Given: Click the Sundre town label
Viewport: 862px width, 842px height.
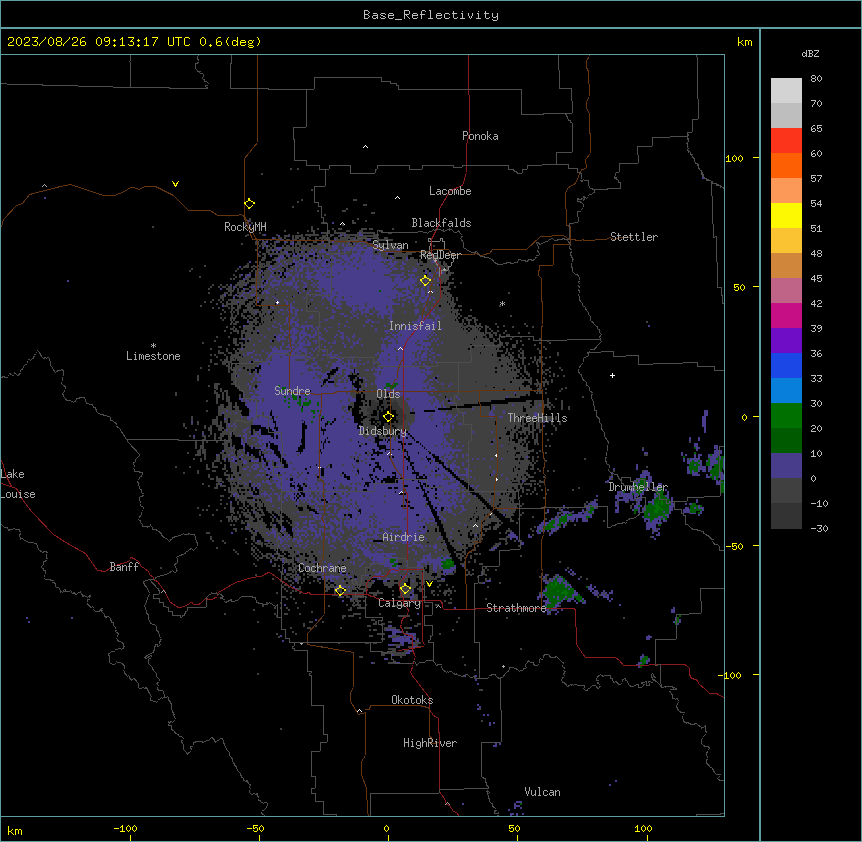Looking at the screenshot, I should (292, 391).
